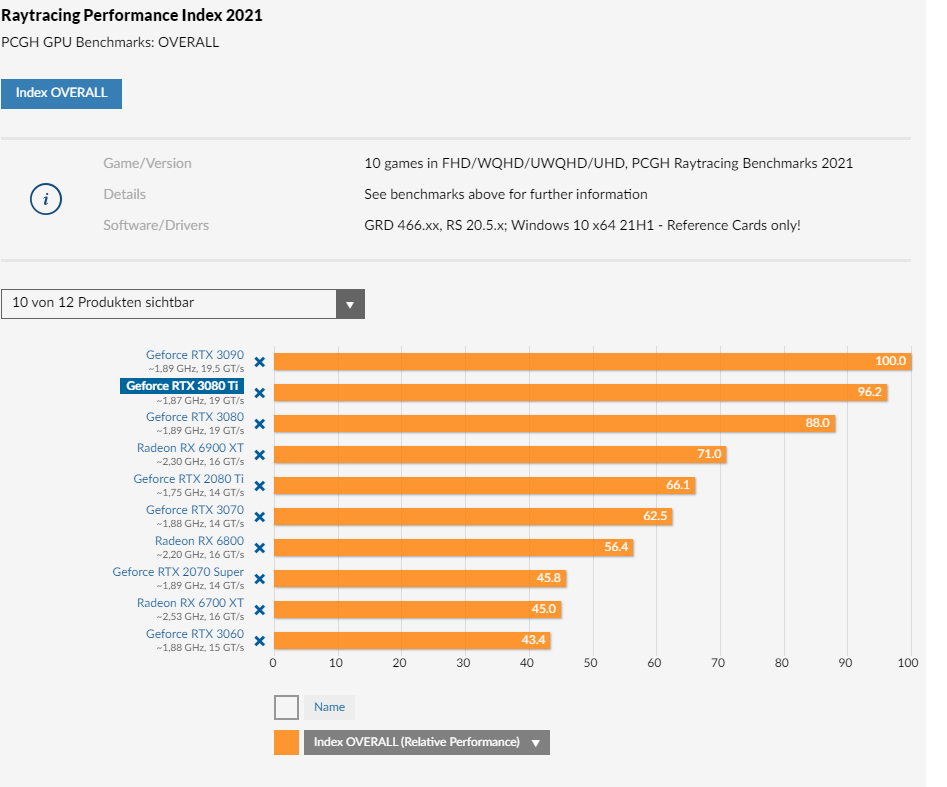Image resolution: width=947 pixels, height=787 pixels.
Task: Remove Geforce RTX 3080 Ti with its X icon
Action: [x=260, y=393]
